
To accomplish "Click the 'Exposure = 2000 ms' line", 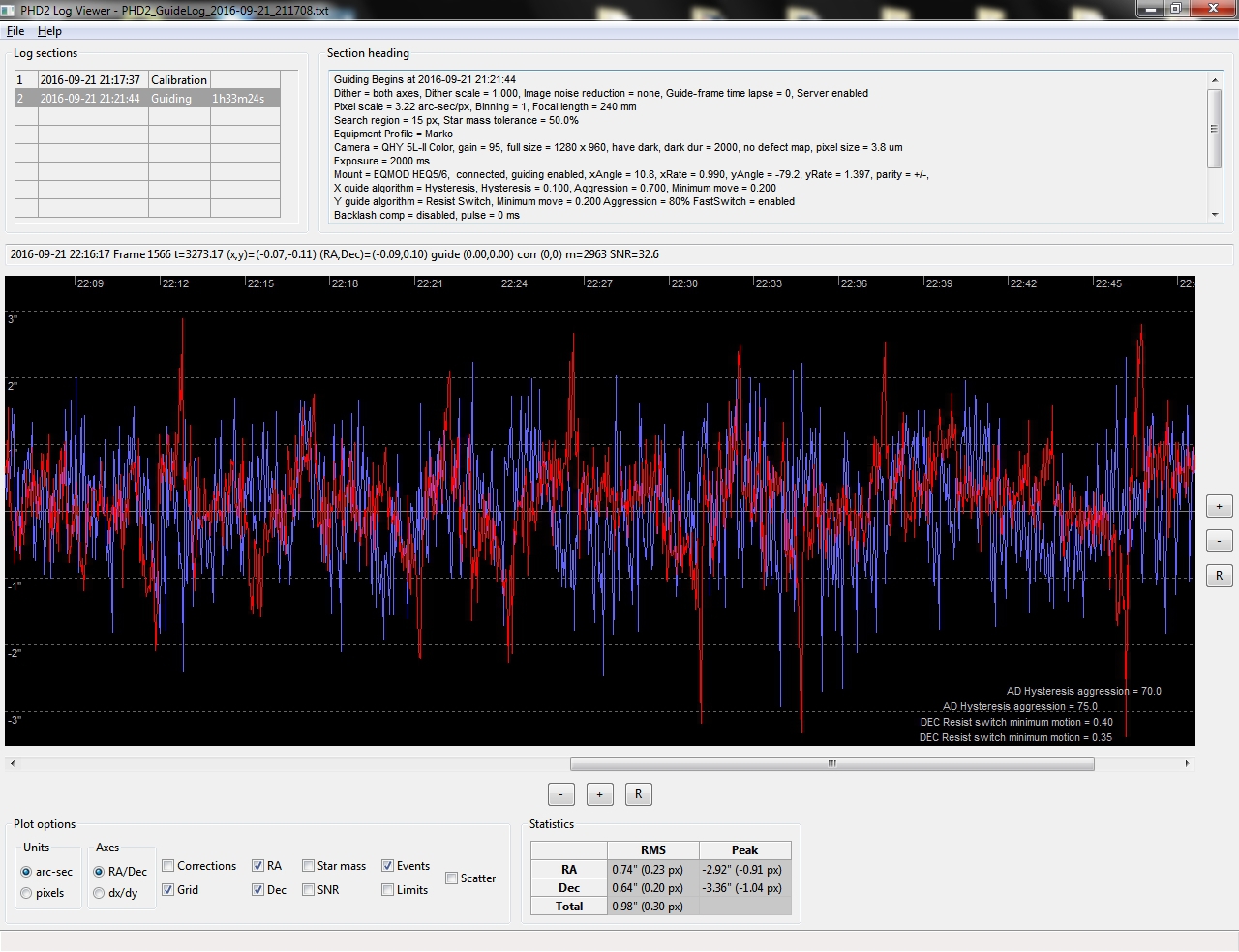I will [381, 161].
